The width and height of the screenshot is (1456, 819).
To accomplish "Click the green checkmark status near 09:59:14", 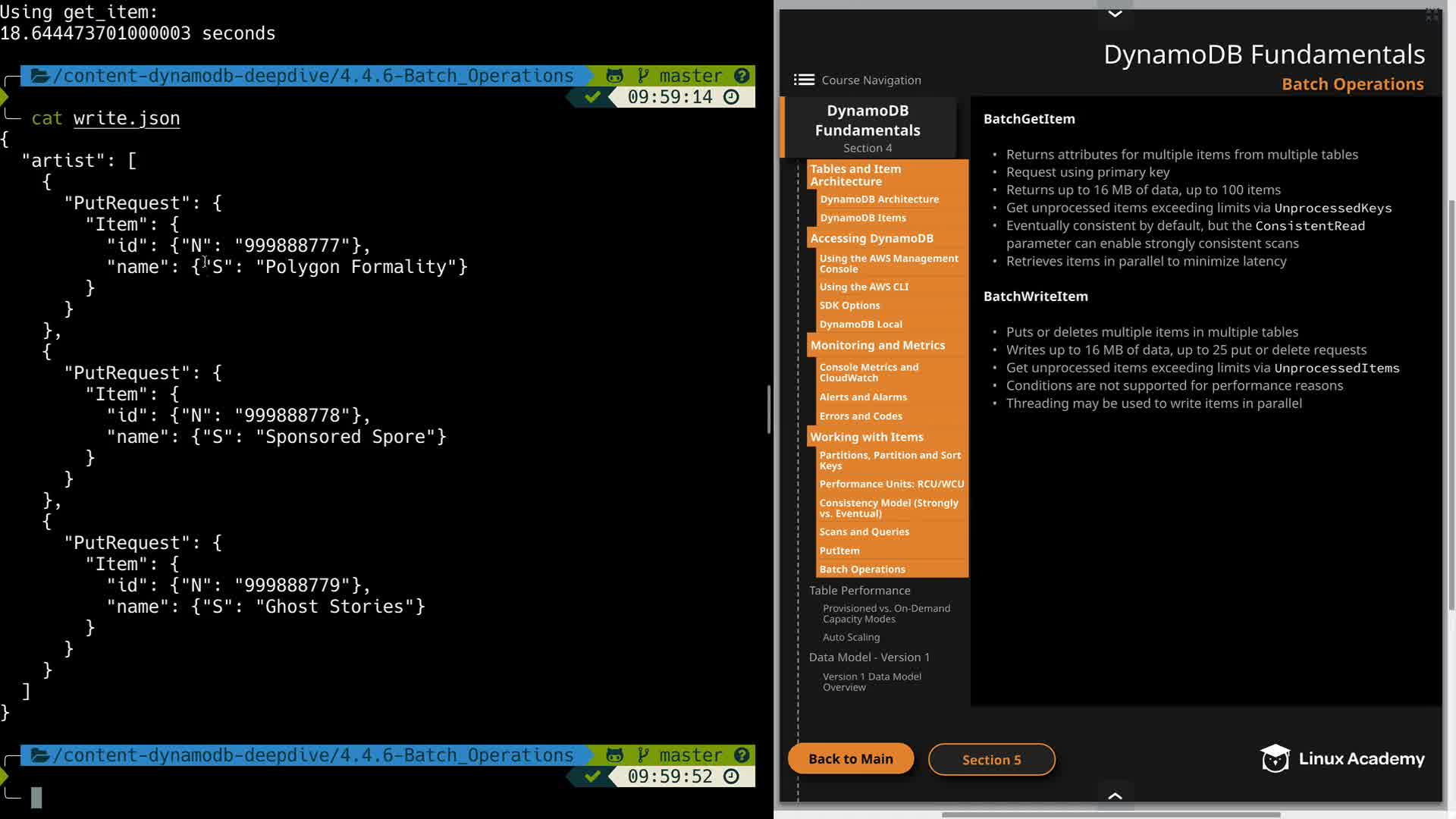I will tap(593, 97).
